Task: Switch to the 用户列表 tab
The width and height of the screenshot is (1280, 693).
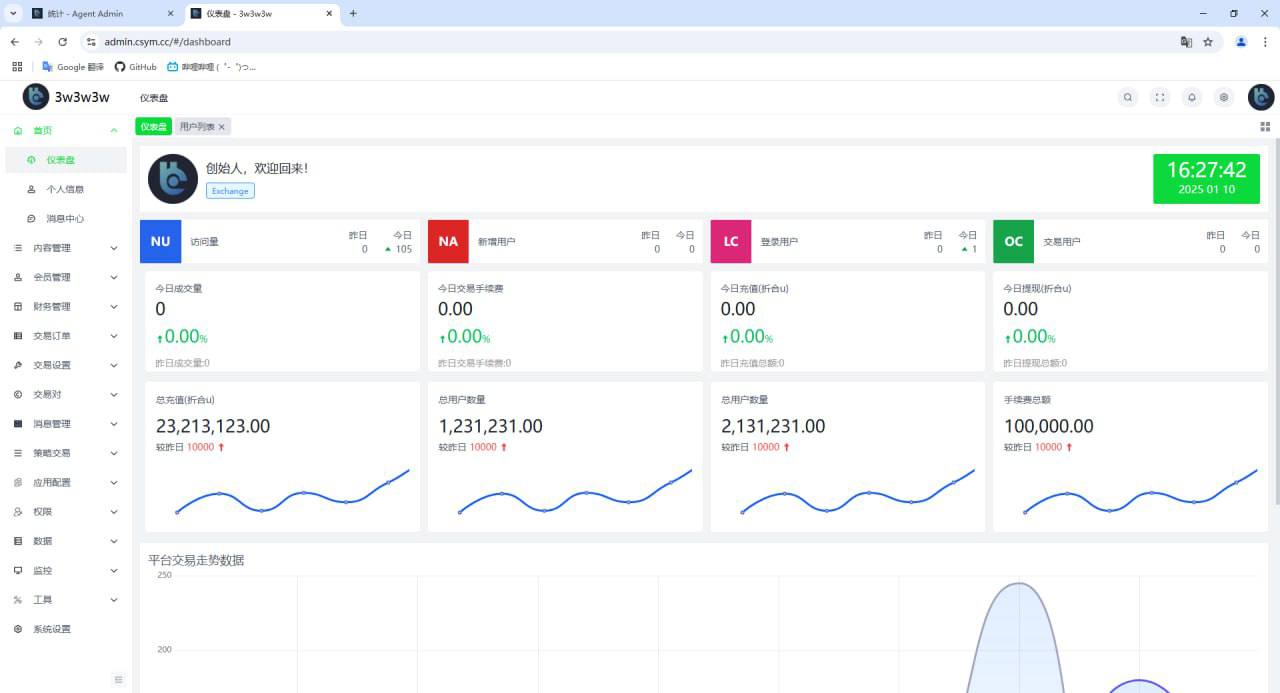Action: click(x=197, y=127)
